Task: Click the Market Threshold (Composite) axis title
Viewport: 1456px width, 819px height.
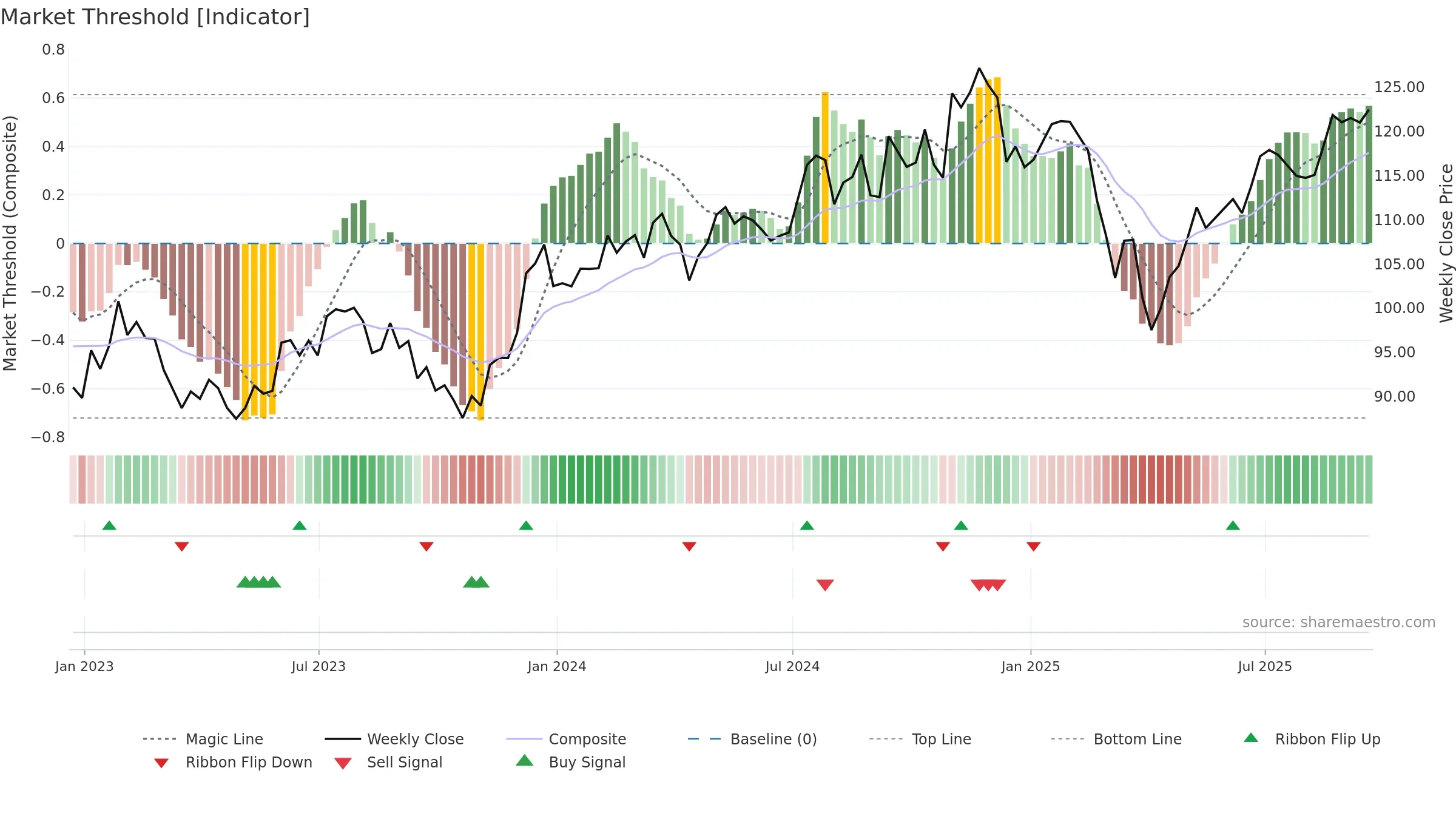Action: [10, 243]
